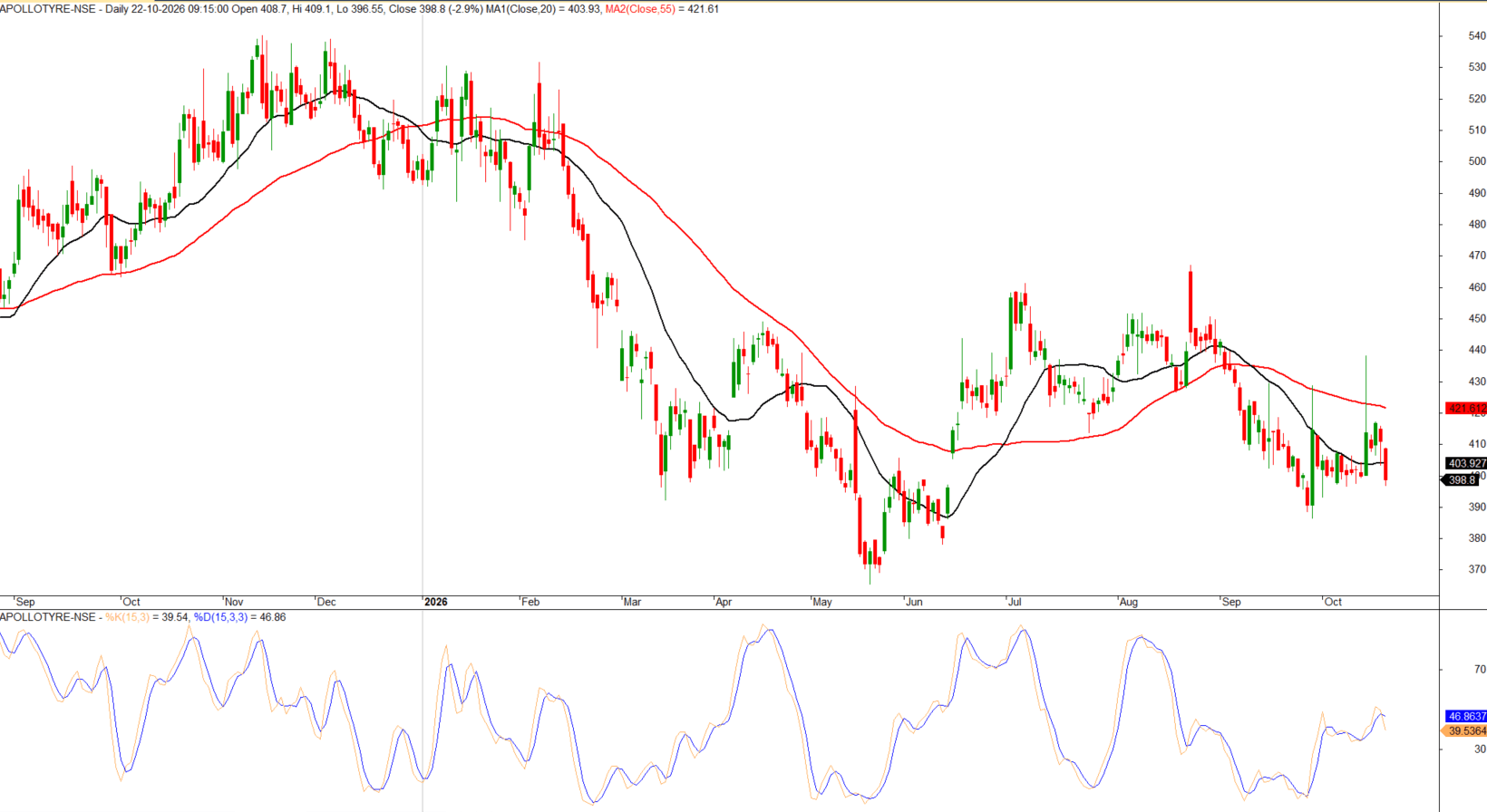1487x812 pixels.
Task: Click the 470 price axis label
Action: (1477, 256)
